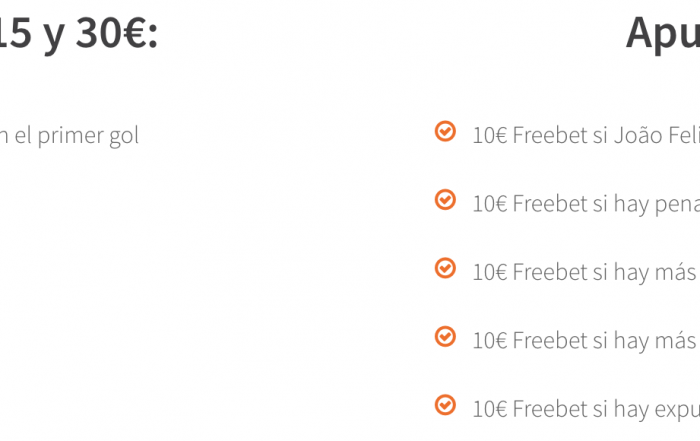The width and height of the screenshot is (700, 441).
Task: Click the '10€' amount in the João line
Action: 490,135
